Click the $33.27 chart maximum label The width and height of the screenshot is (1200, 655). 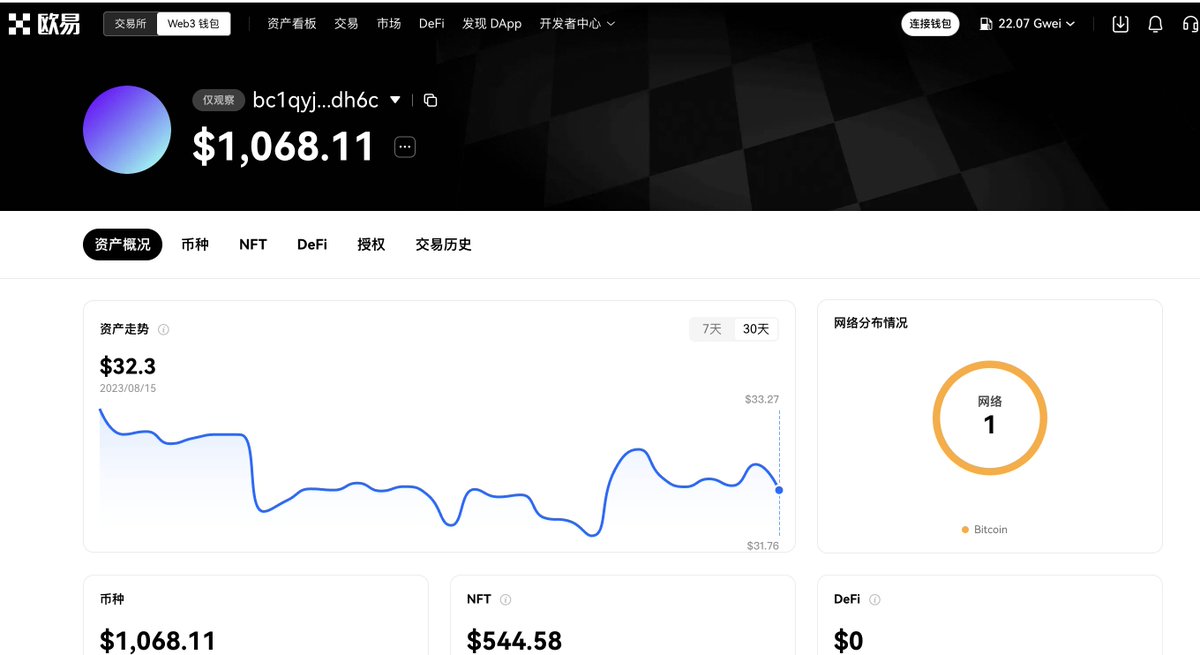pyautogui.click(x=762, y=399)
